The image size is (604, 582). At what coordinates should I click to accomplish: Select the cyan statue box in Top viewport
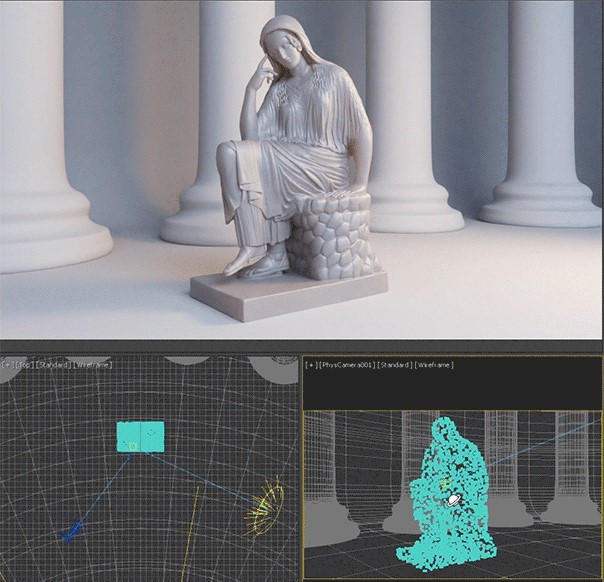pyautogui.click(x=141, y=437)
